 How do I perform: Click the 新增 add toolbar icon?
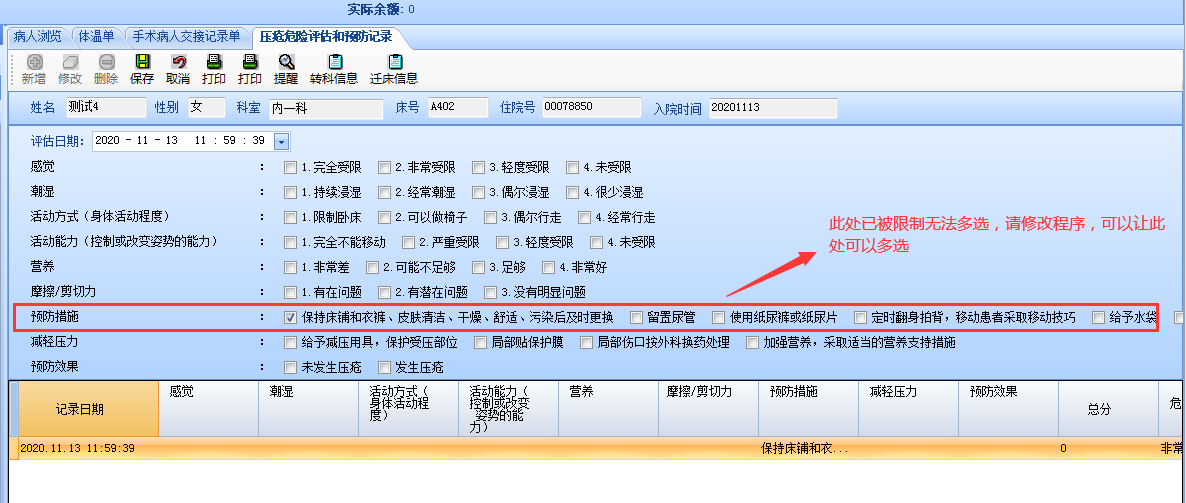pyautogui.click(x=34, y=63)
